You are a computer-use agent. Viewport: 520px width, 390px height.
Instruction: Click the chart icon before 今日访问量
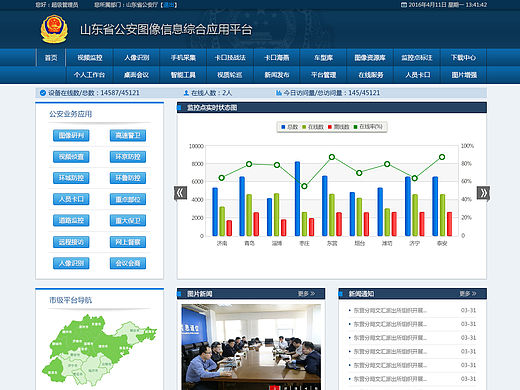(x=279, y=93)
